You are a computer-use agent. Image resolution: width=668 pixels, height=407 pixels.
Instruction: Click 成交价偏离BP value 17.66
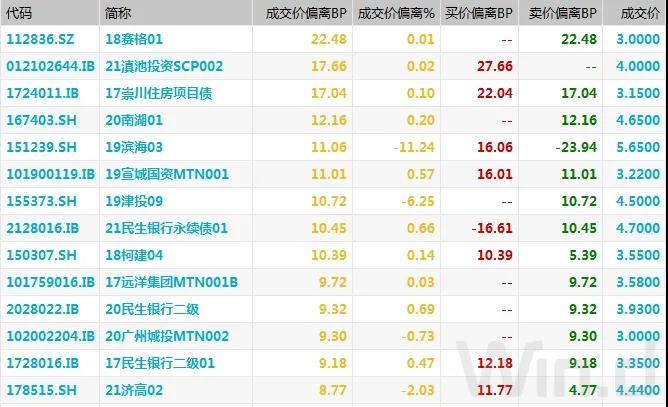[328, 66]
